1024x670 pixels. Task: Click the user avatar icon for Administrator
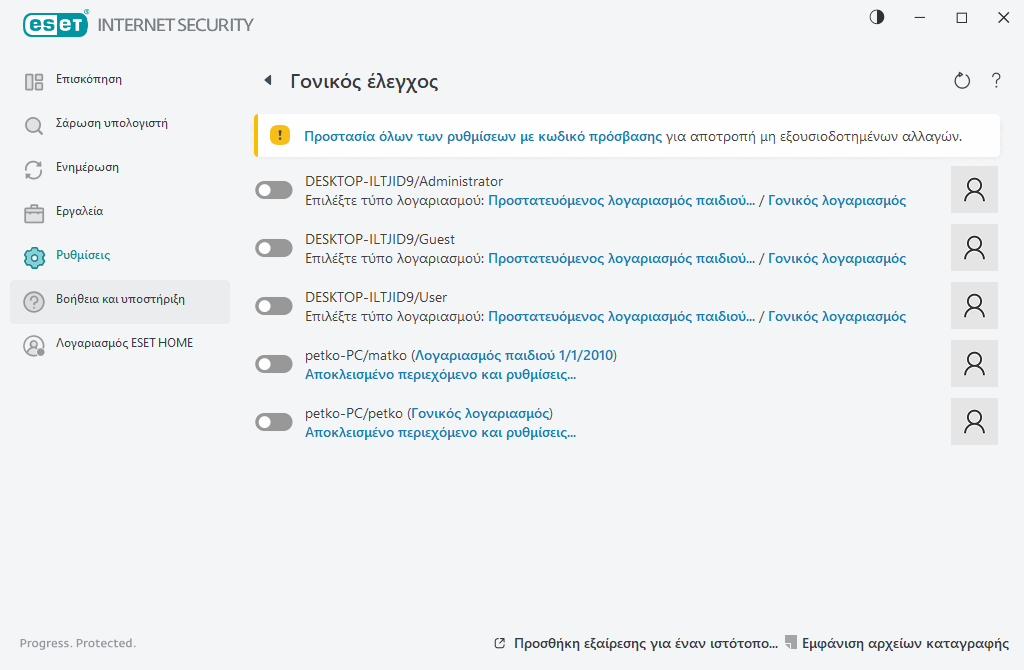click(974, 190)
